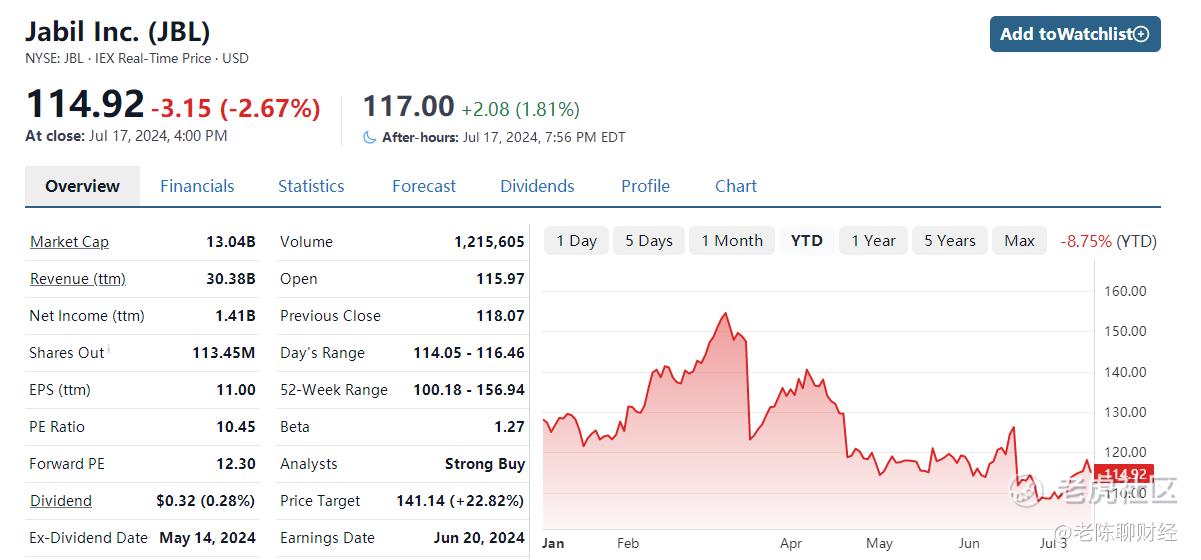
Task: Open the Revenue (ttm) link
Action: click(x=78, y=279)
